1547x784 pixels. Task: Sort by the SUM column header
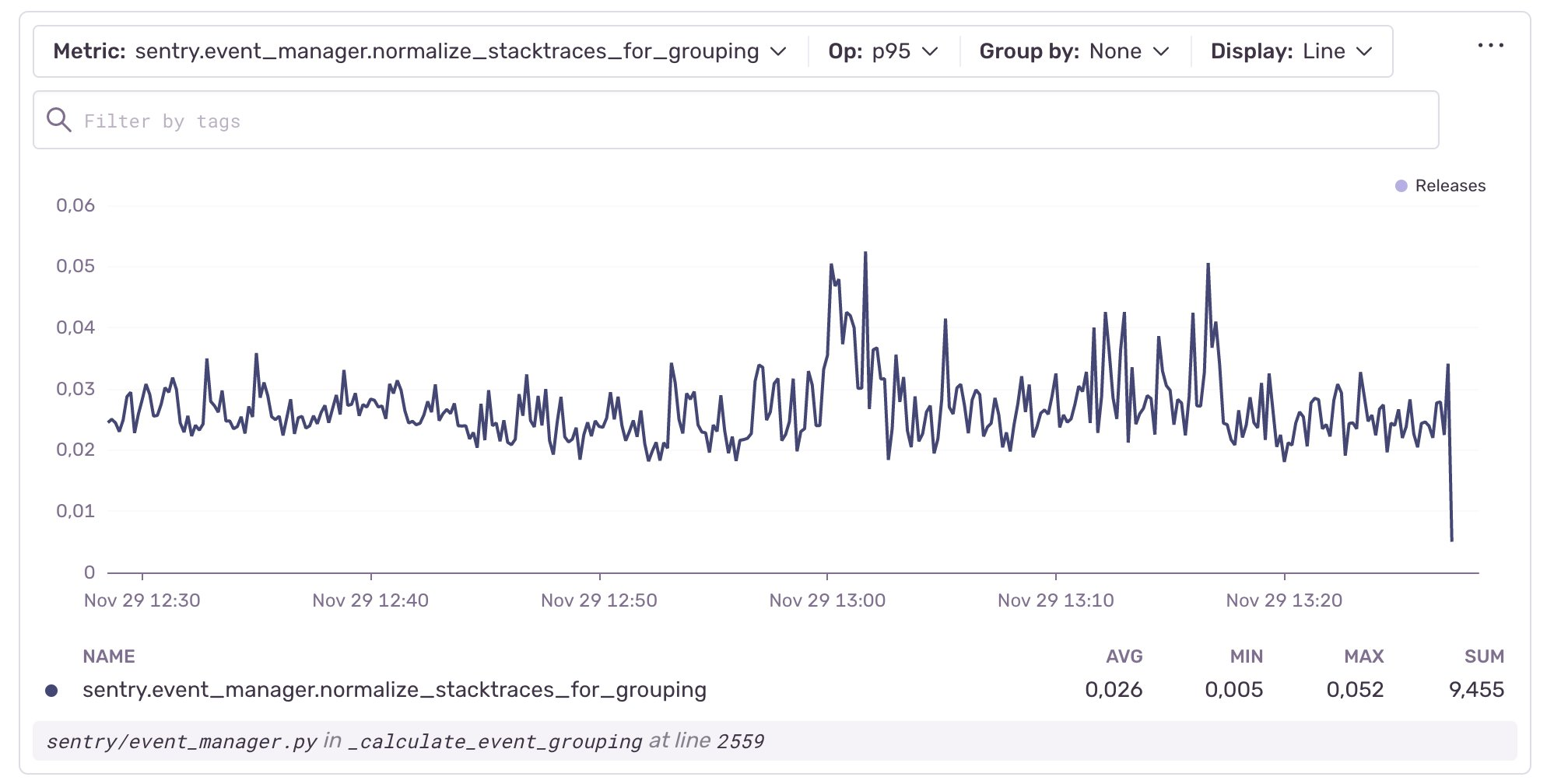[1483, 656]
